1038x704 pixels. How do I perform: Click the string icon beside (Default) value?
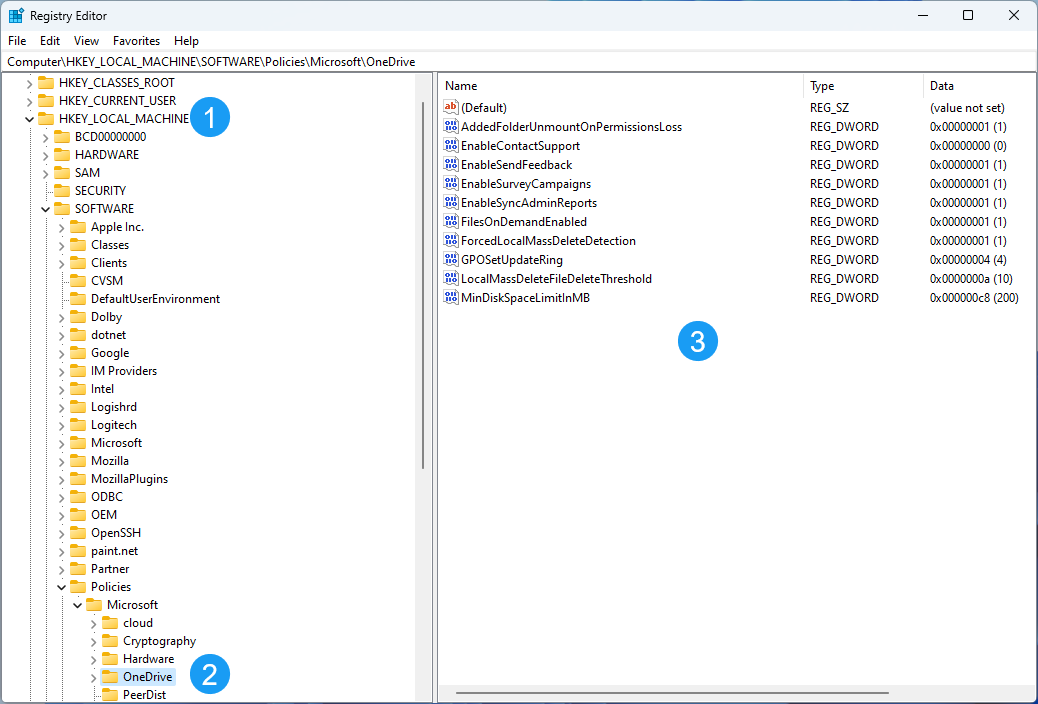[450, 107]
